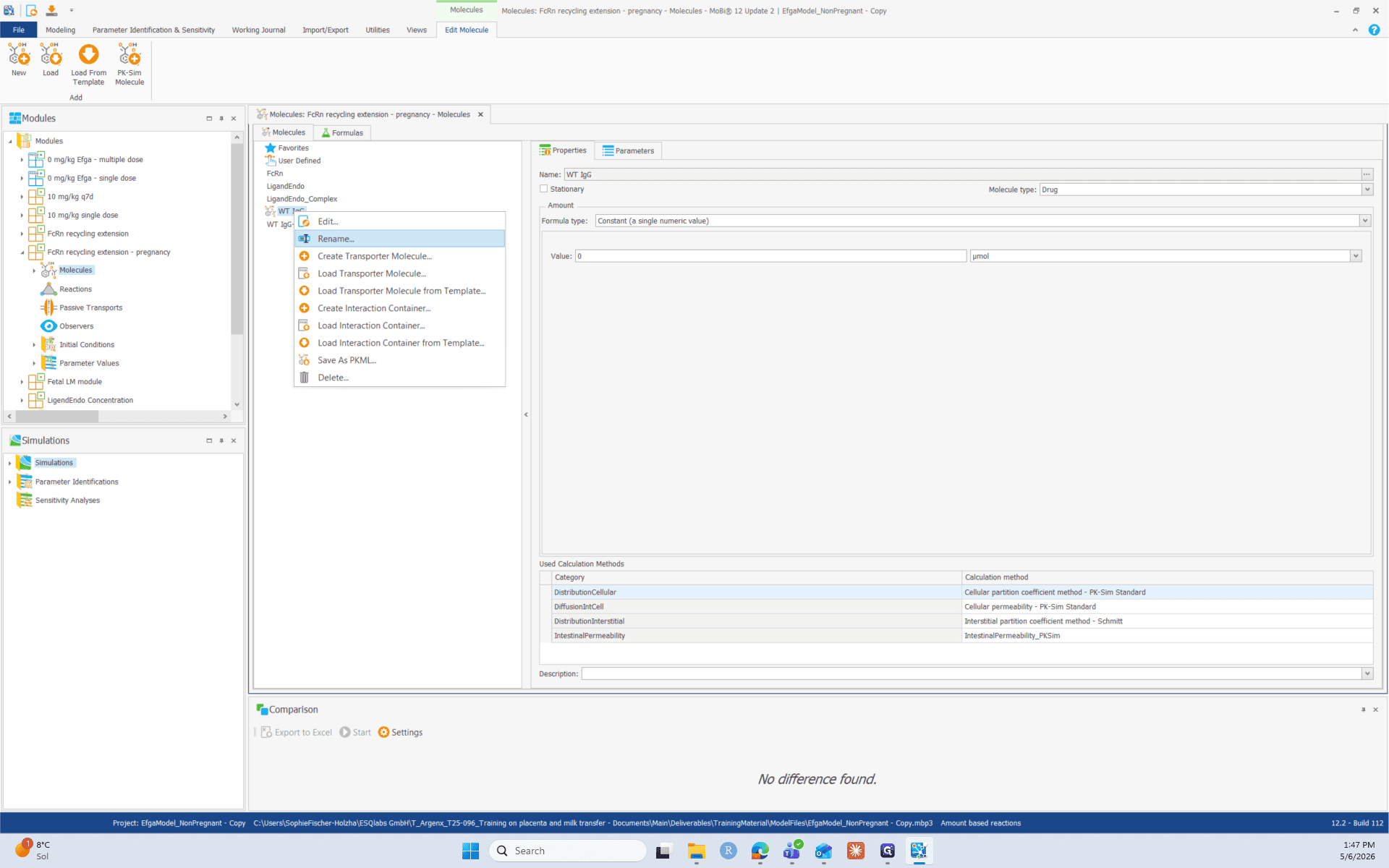The width and height of the screenshot is (1389, 868).
Task: Click Modules panel horizontal scrollbar thumb
Action: coord(57,417)
